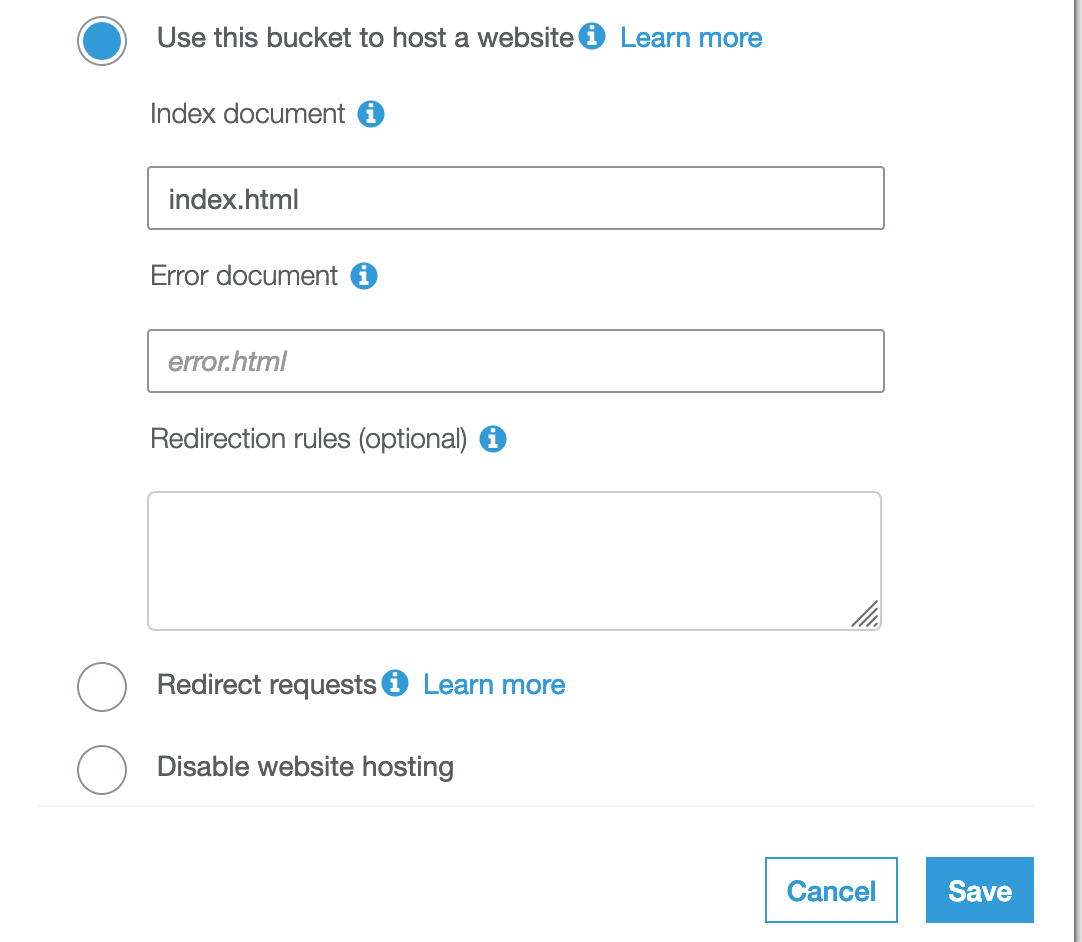Click the Redirection rules info icon
The height and width of the screenshot is (942, 1082).
click(493, 439)
